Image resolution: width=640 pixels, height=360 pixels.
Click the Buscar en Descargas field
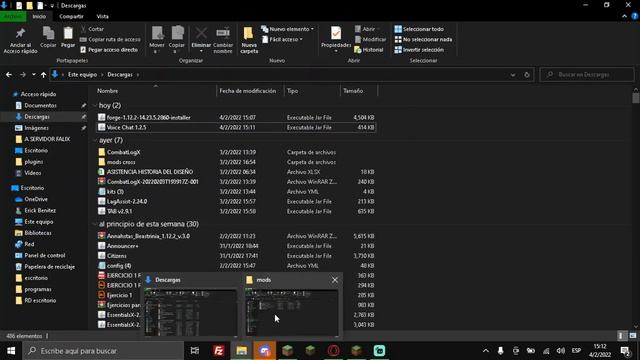point(587,75)
